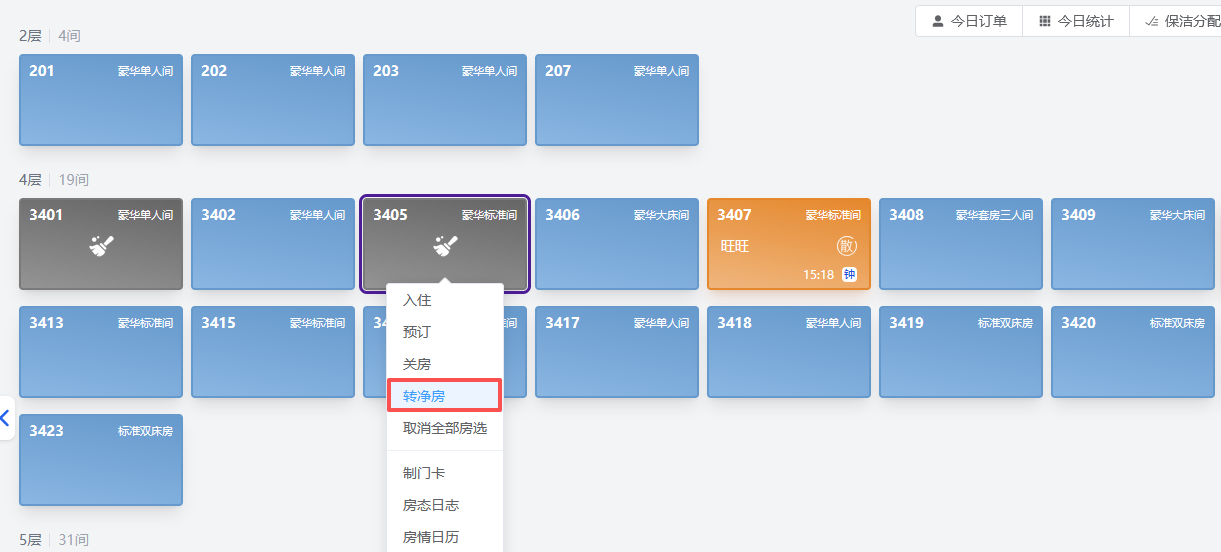Select room card 3406 豪华大床间

point(617,244)
